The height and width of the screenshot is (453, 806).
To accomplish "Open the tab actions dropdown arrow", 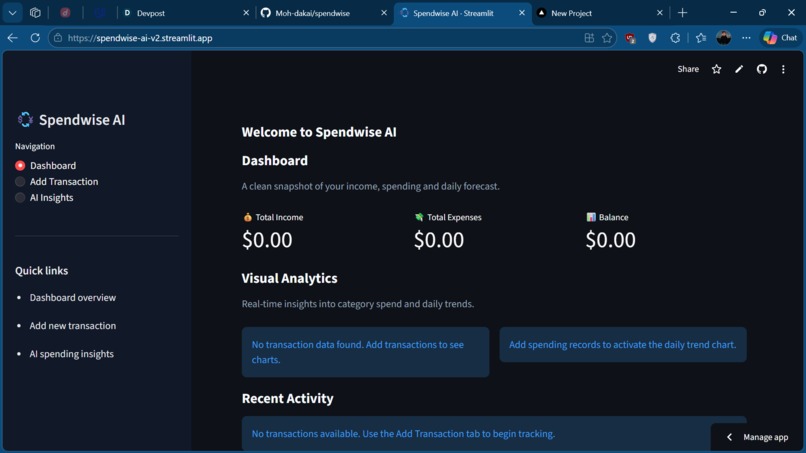I will click(x=12, y=13).
